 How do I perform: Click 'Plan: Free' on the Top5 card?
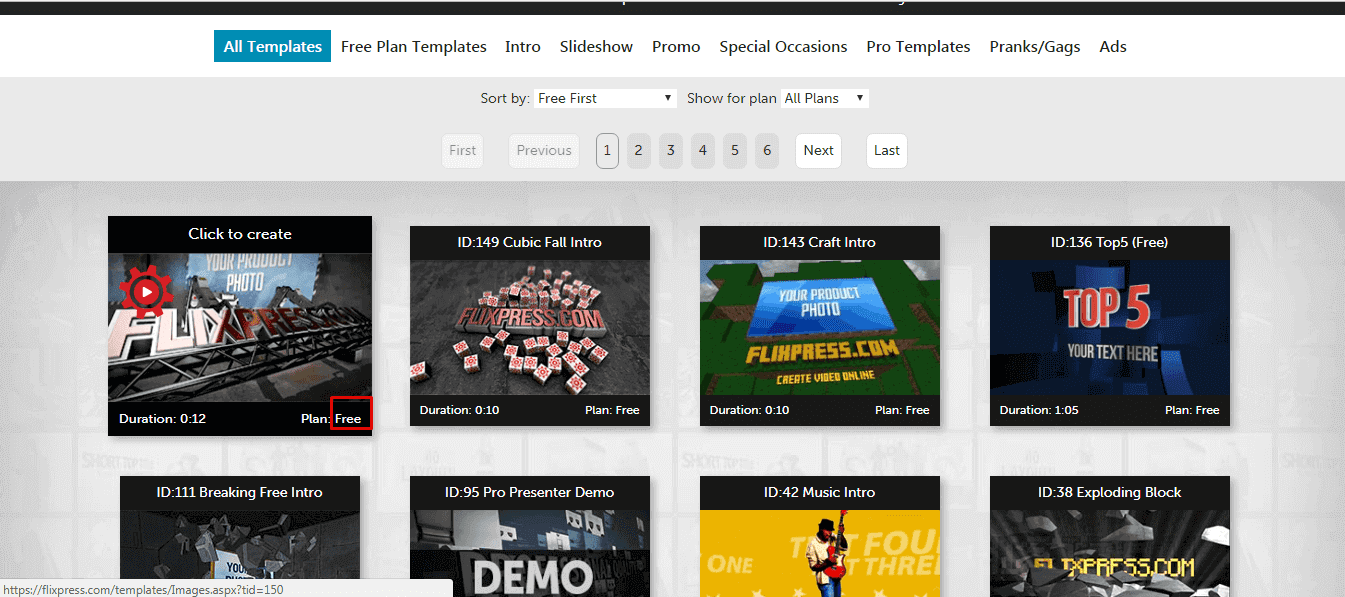[1192, 410]
